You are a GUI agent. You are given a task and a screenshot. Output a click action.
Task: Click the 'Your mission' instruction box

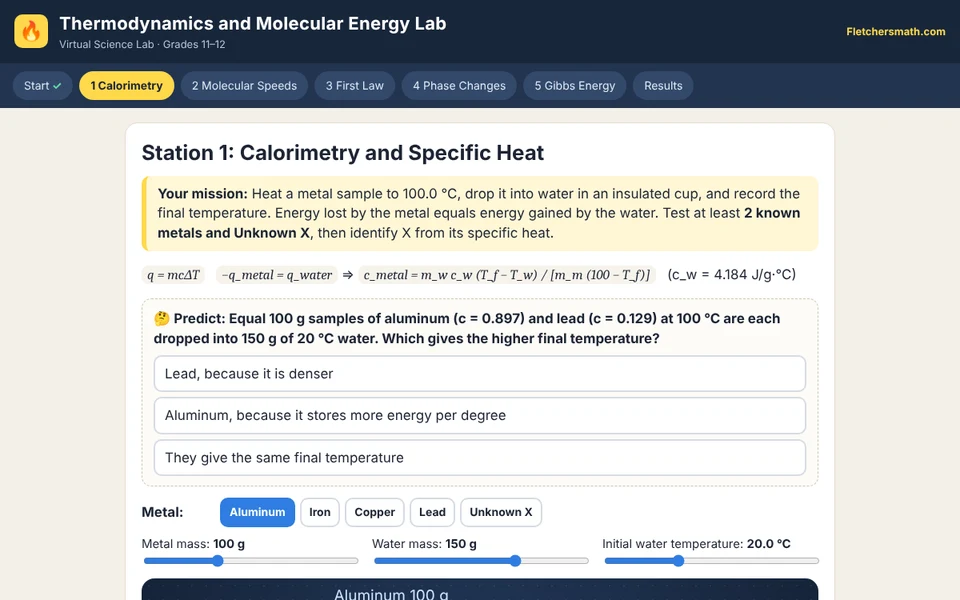click(480, 213)
